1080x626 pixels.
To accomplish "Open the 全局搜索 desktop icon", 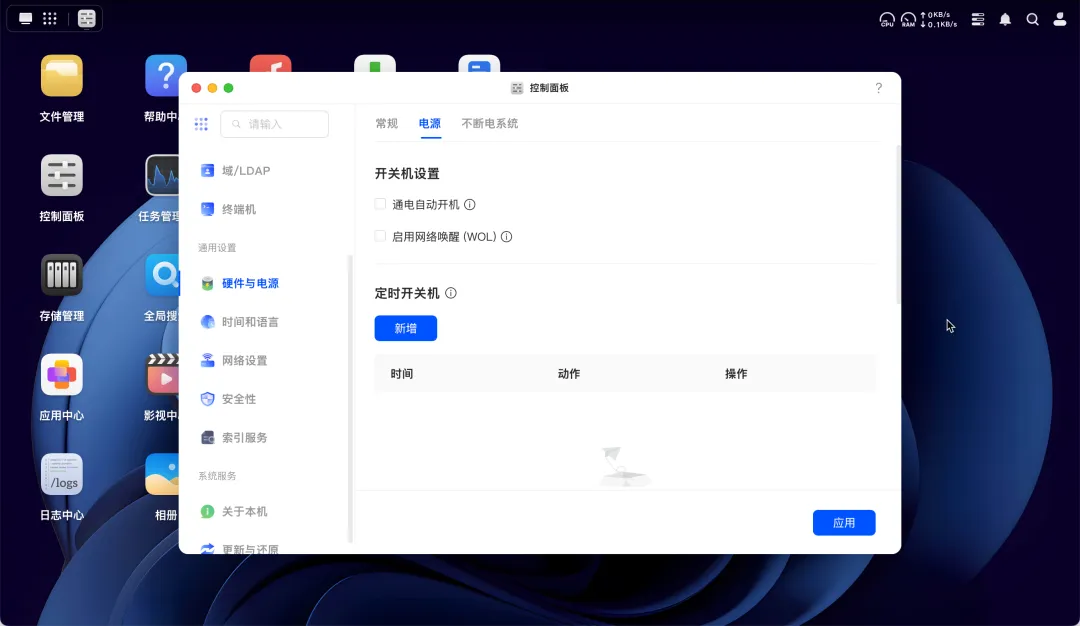I will (163, 275).
